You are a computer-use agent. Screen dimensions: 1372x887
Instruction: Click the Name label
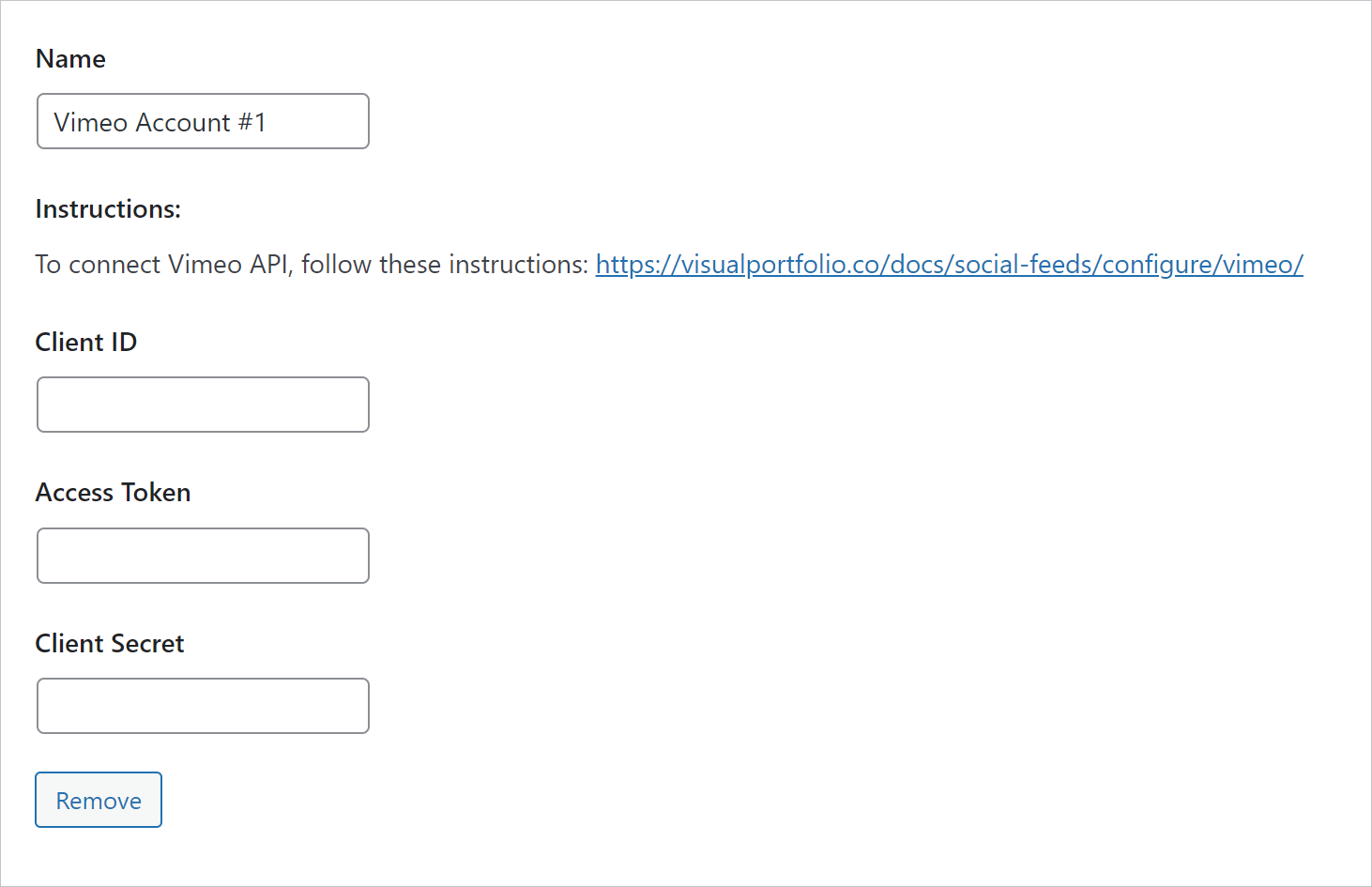pyautogui.click(x=70, y=58)
